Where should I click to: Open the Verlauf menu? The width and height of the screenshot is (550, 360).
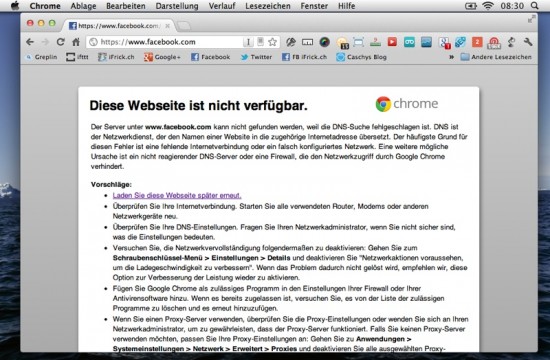(222, 6)
